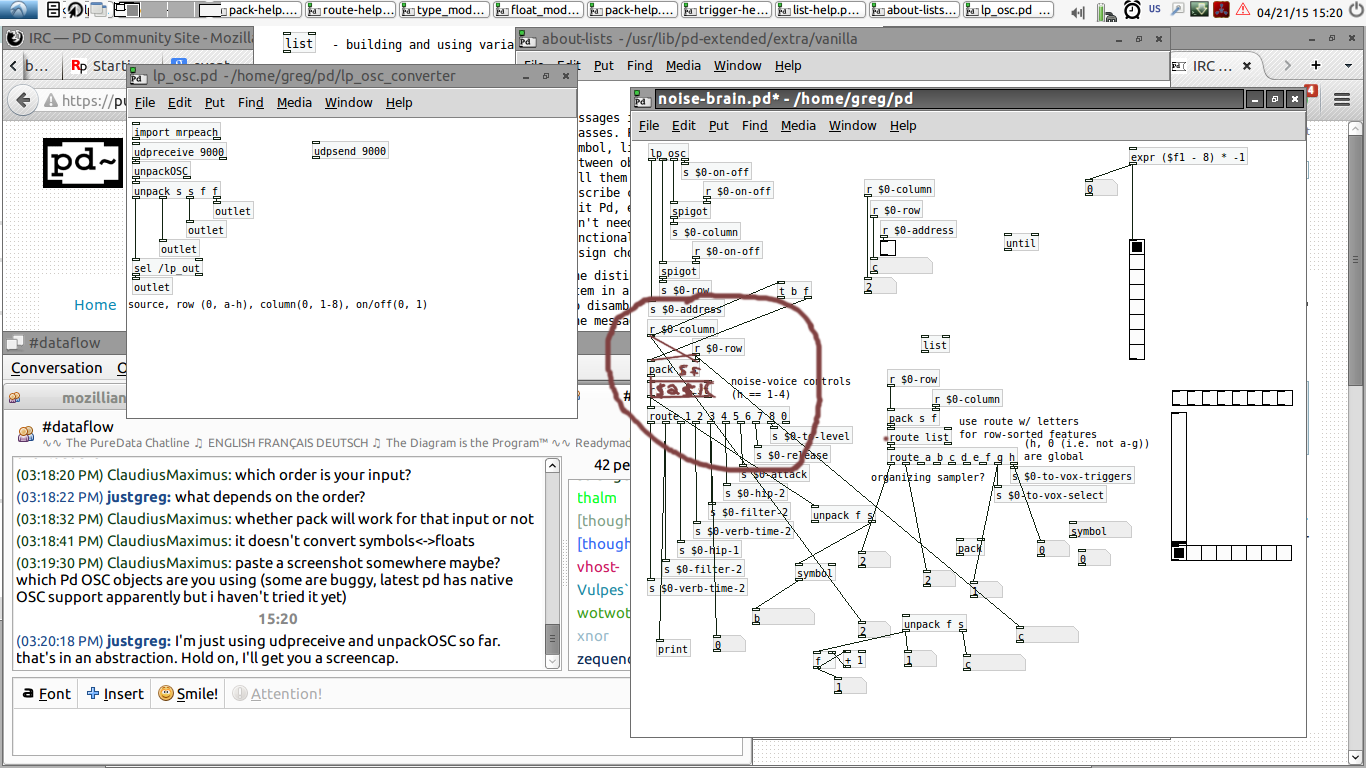Viewport: 1366px width, 768px height.
Task: Open Conversation menu in Pidgin
Action: pyautogui.click(x=56, y=368)
